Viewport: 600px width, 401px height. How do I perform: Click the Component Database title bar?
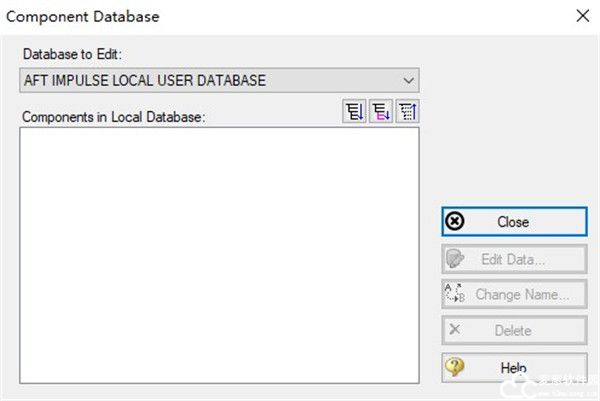click(250, 16)
